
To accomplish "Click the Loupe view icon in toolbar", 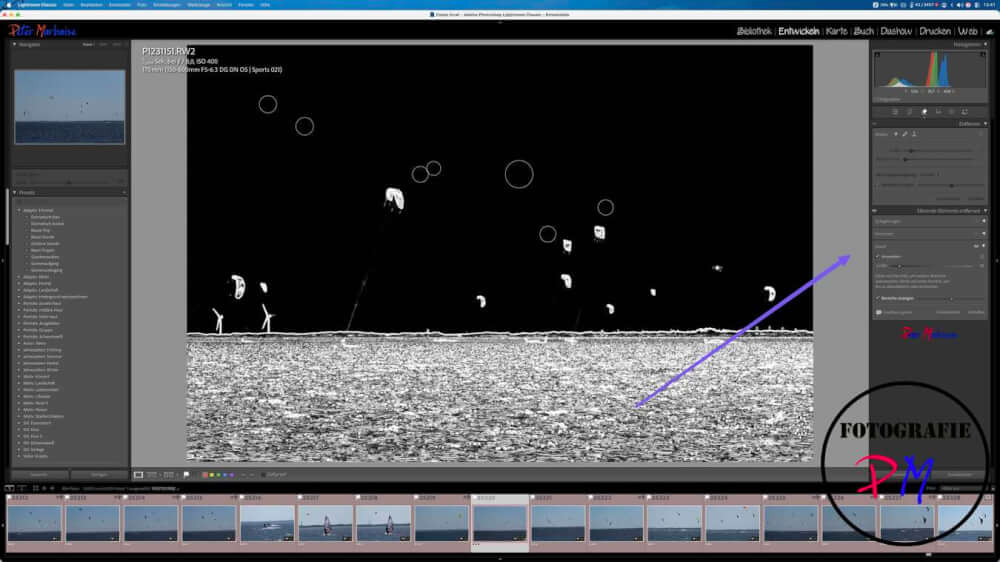I will click(x=138, y=475).
